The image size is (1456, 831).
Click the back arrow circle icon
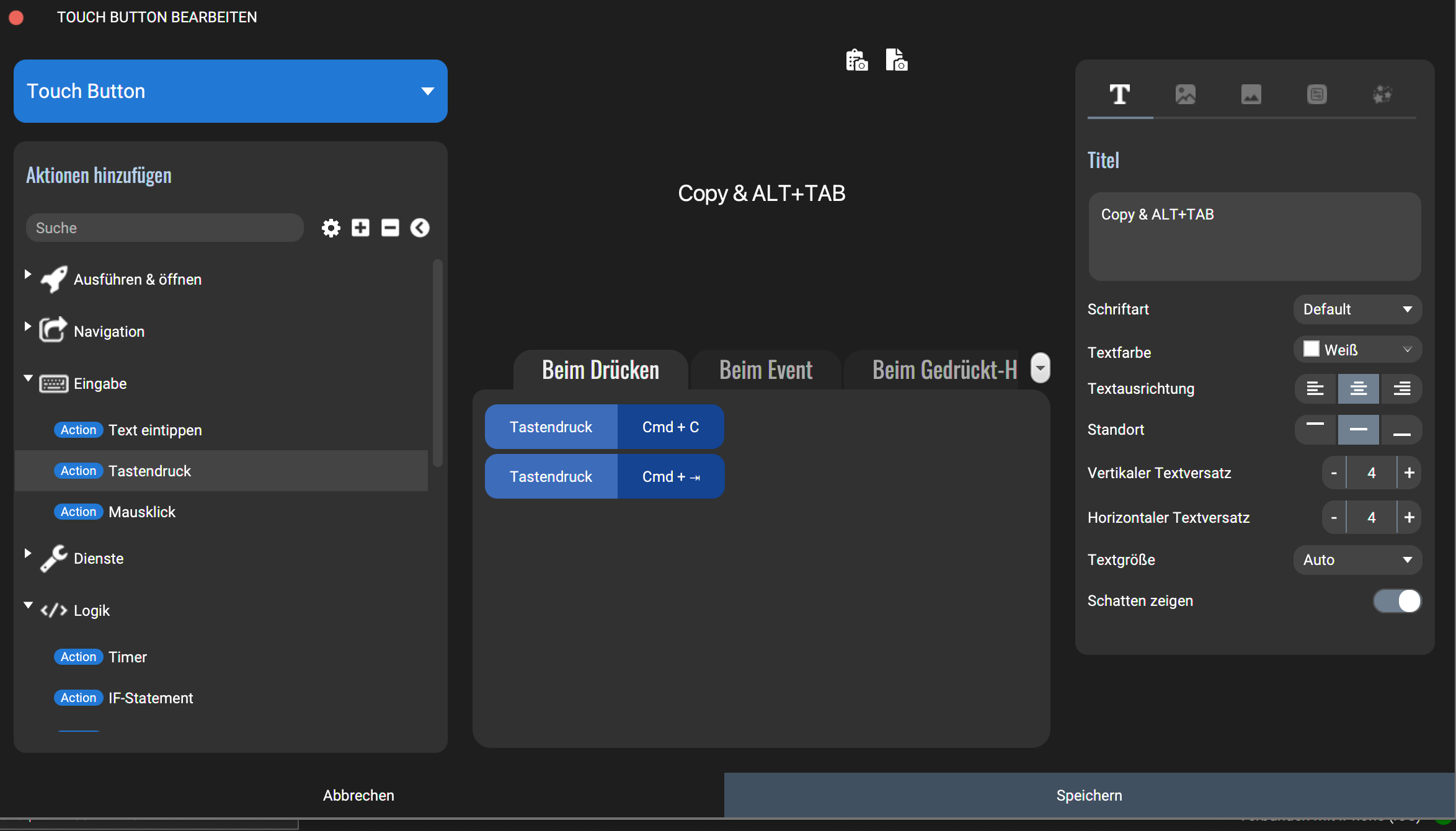(x=420, y=228)
